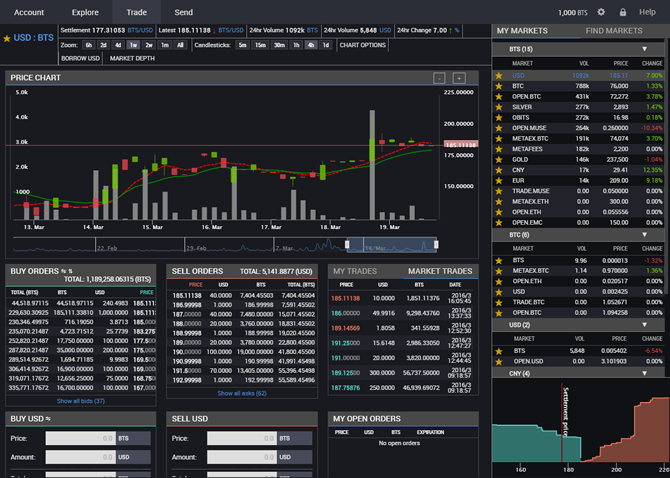
Task: Open the Explore menu item
Action: click(85, 12)
